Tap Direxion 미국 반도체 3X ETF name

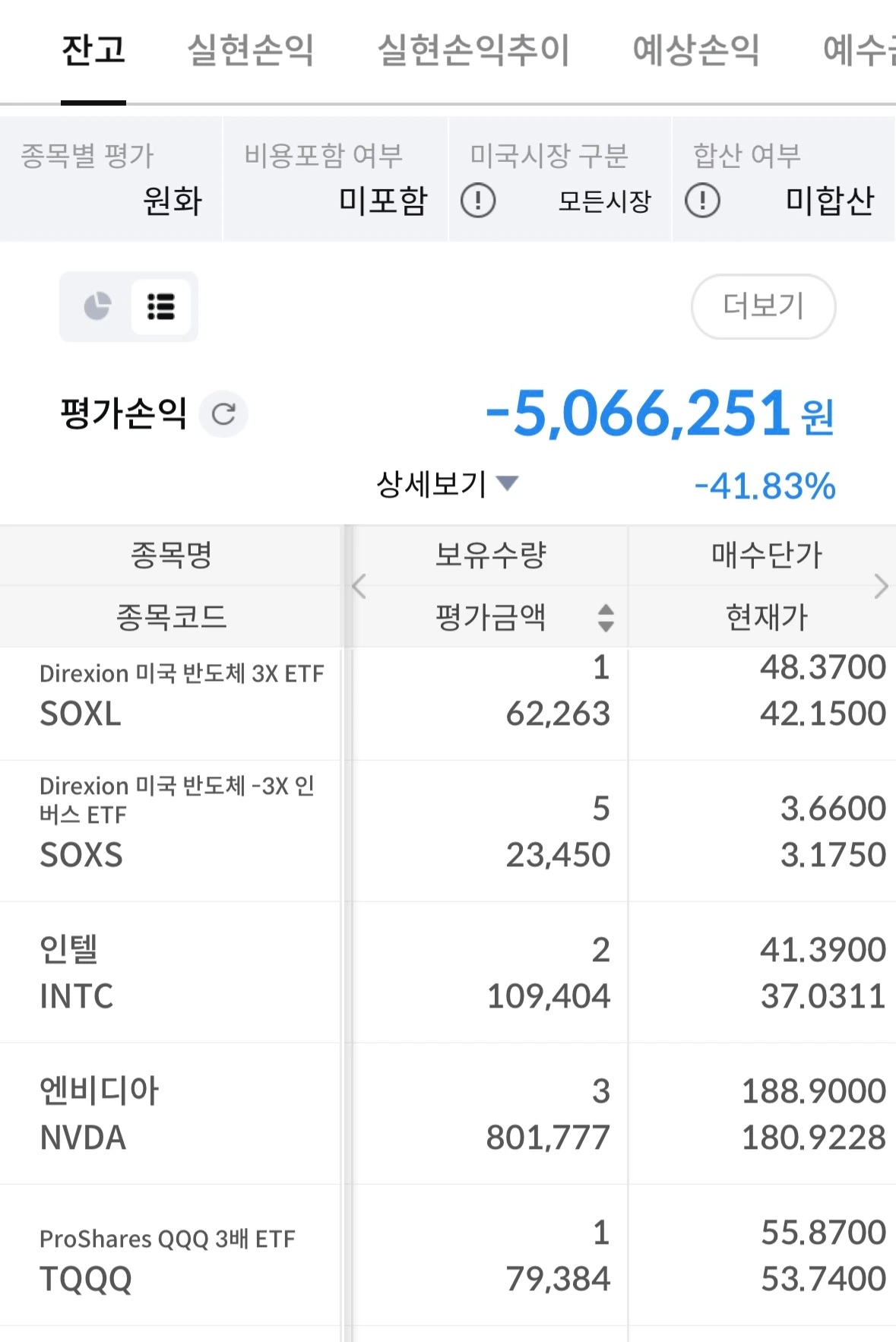182,673
